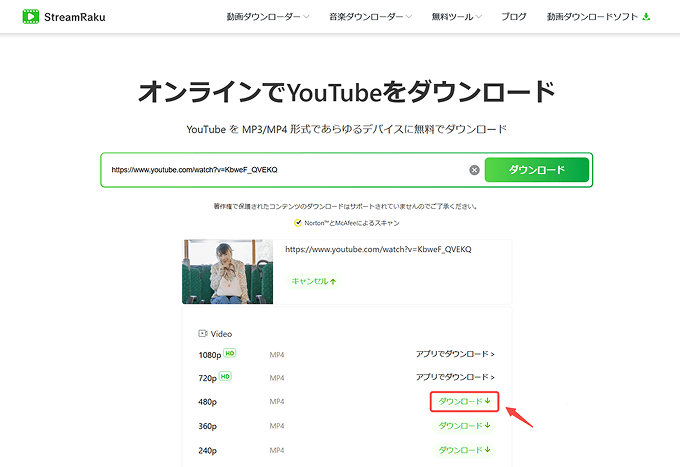680x467 pixels.
Task: Collapse results with キャンセル button
Action: pyautogui.click(x=313, y=281)
